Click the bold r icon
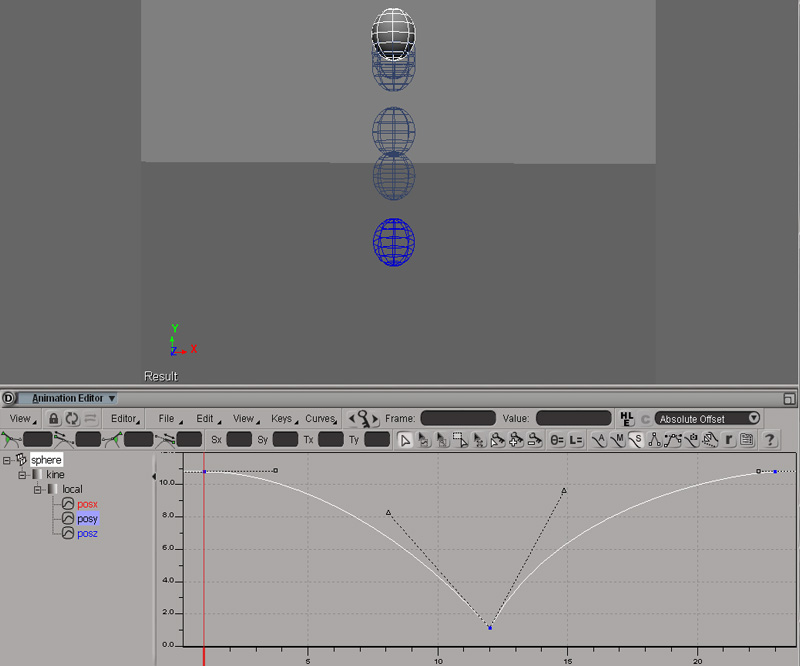The width and height of the screenshot is (800, 666). (x=729, y=439)
